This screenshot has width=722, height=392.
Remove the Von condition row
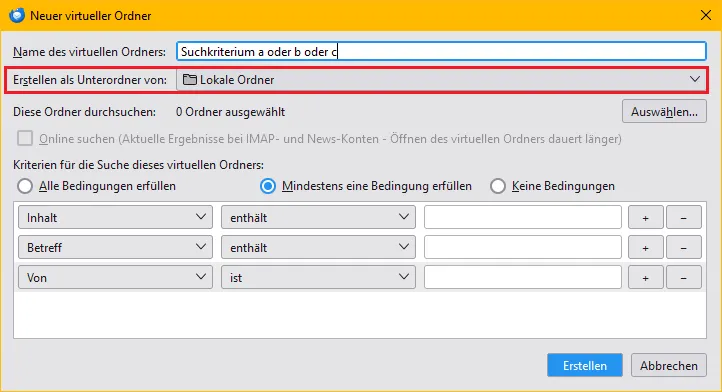(x=684, y=277)
